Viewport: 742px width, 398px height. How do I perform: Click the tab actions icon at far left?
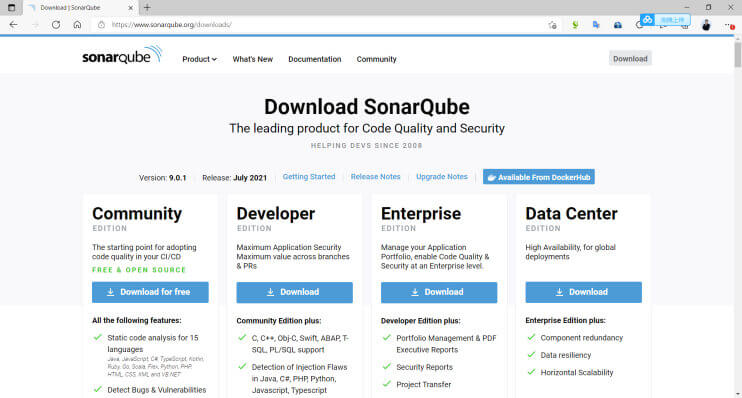click(11, 8)
